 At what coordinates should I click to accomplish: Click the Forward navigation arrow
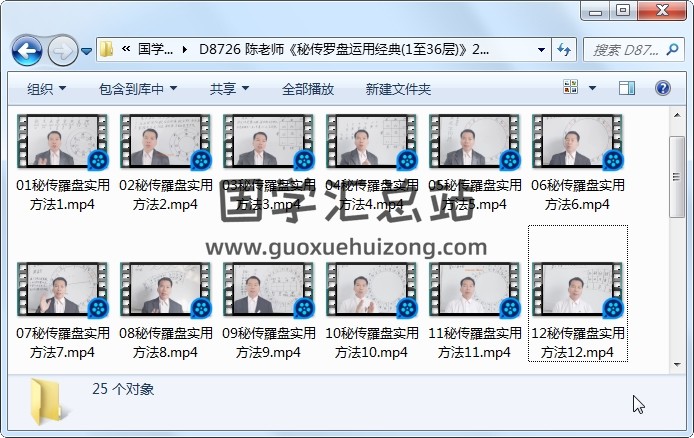point(62,49)
